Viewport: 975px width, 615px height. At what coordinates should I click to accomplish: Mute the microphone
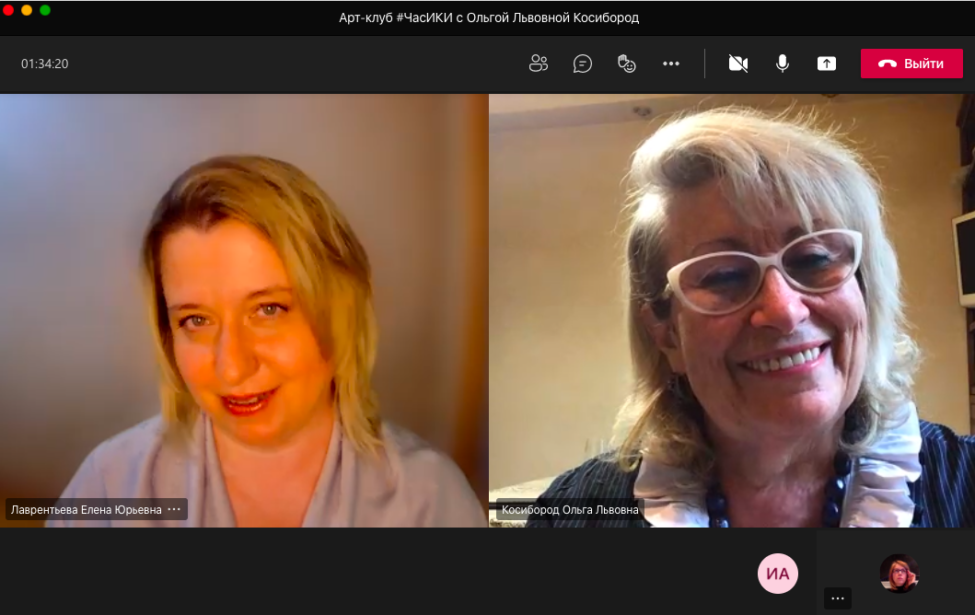pyautogui.click(x=782, y=64)
